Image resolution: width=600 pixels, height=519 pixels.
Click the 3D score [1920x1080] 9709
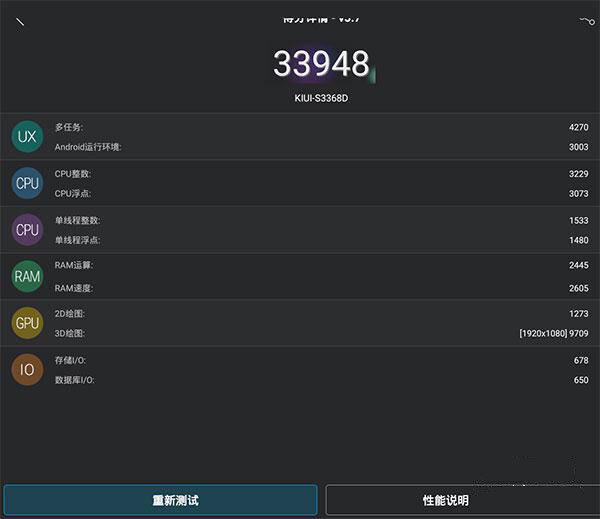click(x=554, y=333)
